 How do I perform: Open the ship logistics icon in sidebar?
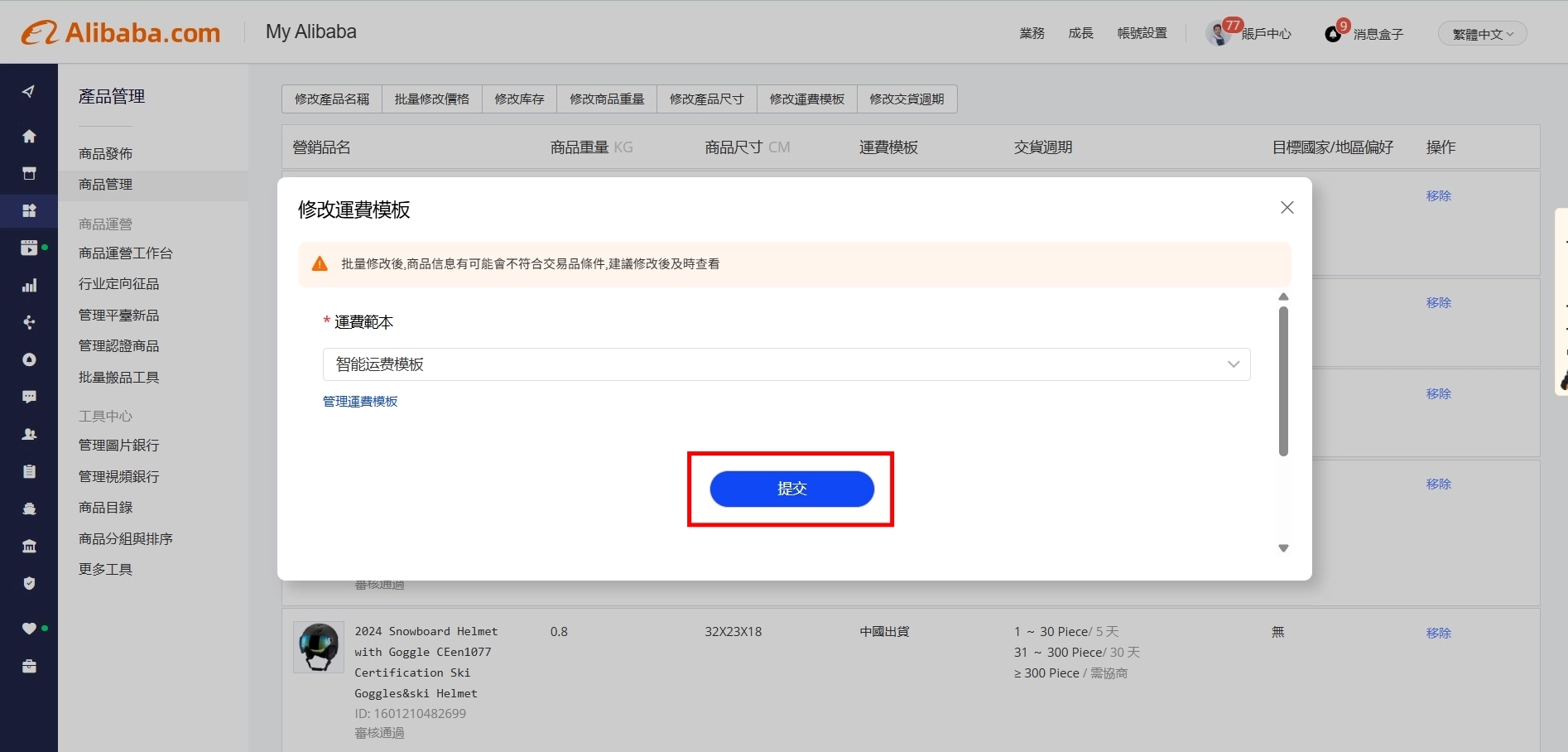[29, 509]
